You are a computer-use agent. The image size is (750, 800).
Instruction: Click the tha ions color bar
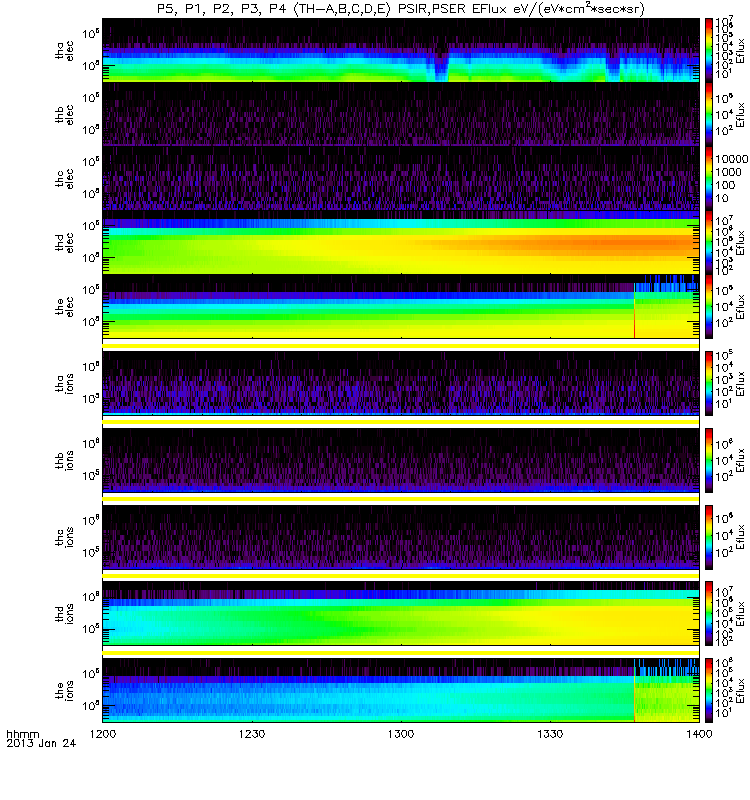(709, 383)
